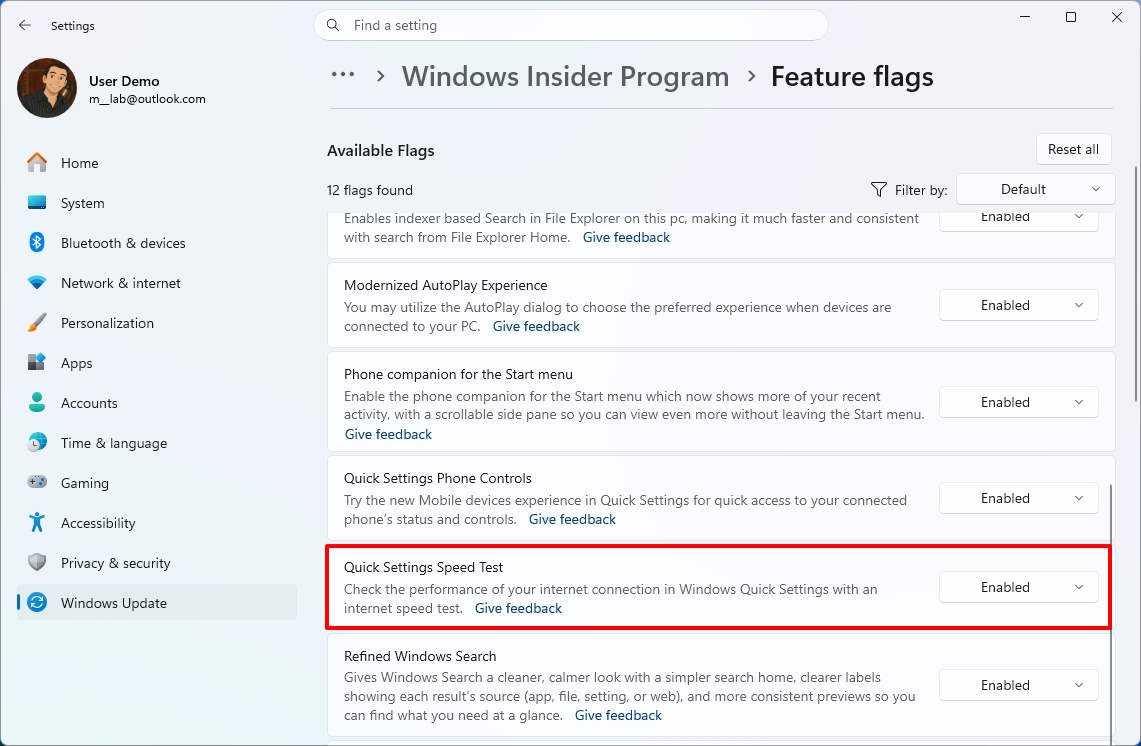The height and width of the screenshot is (746, 1141).
Task: Expand Refined Windows Search Enabled dropdown
Action: click(x=1018, y=686)
